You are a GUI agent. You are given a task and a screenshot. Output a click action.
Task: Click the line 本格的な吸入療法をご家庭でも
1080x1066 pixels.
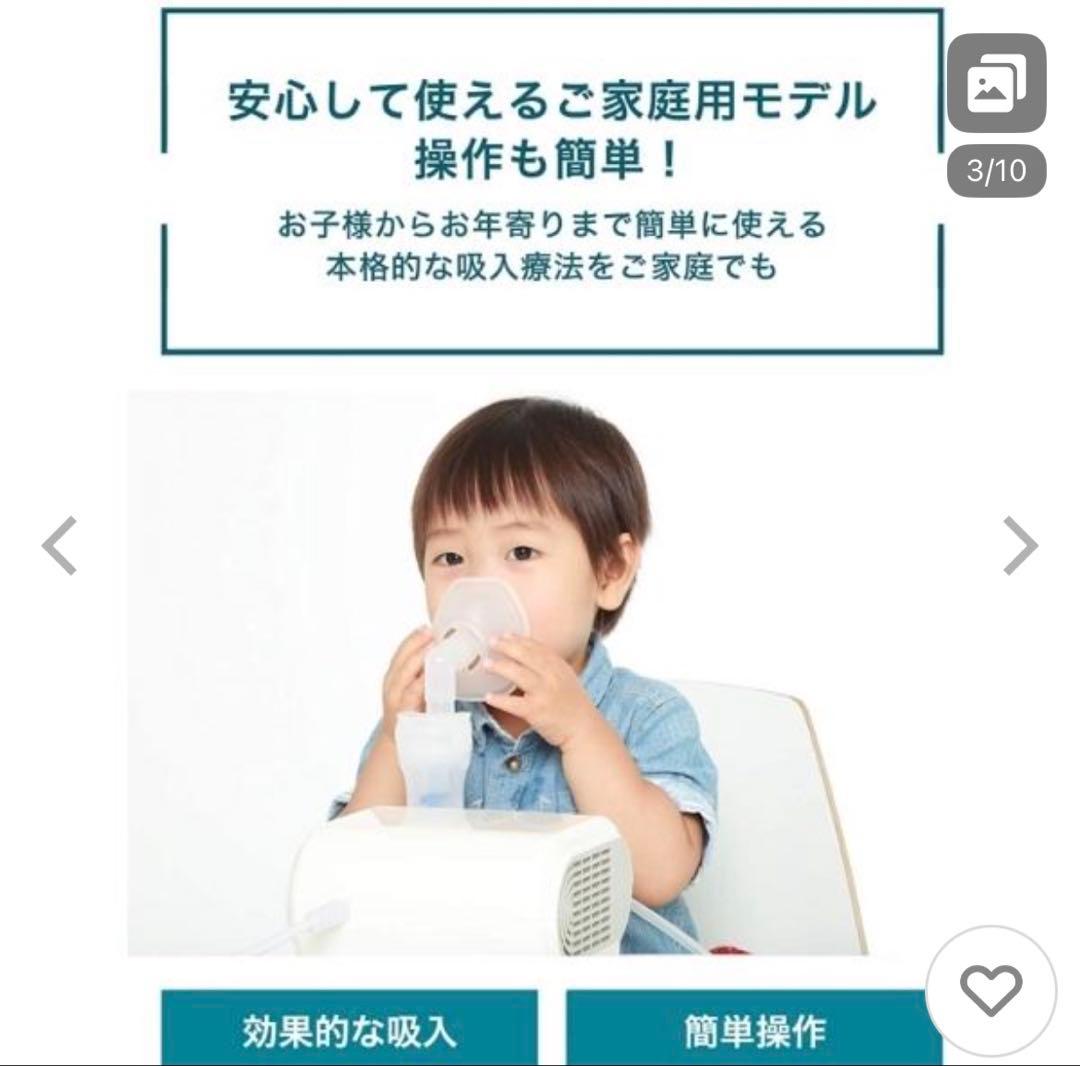551,266
